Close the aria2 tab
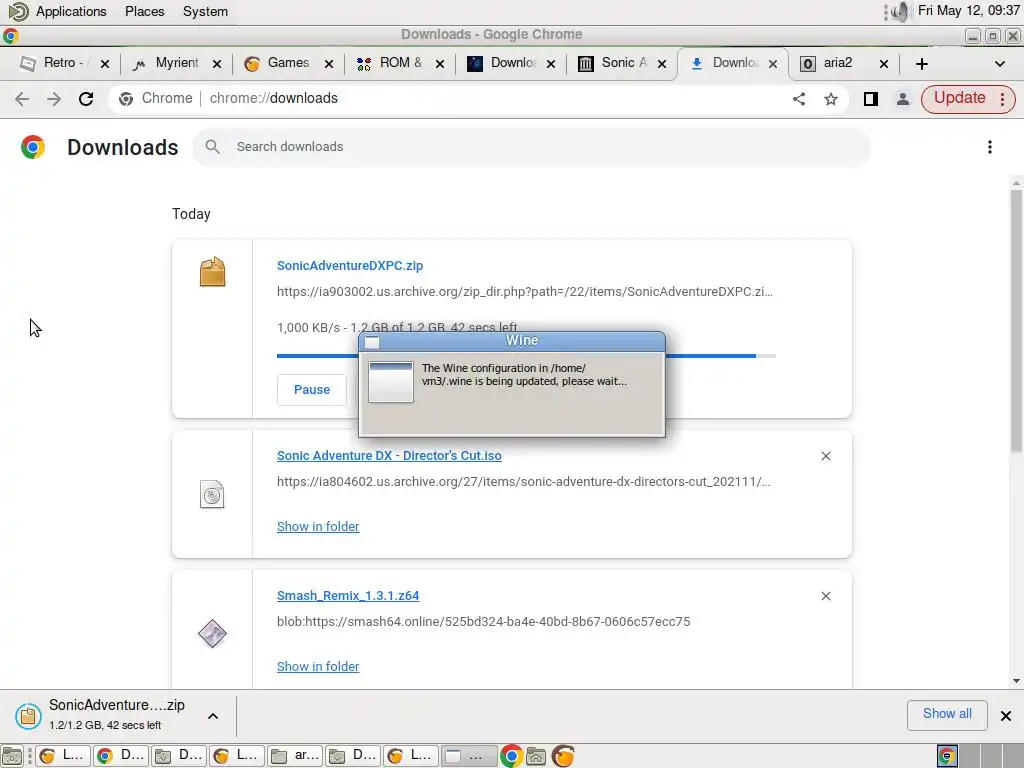This screenshot has height=768, width=1024. (884, 64)
